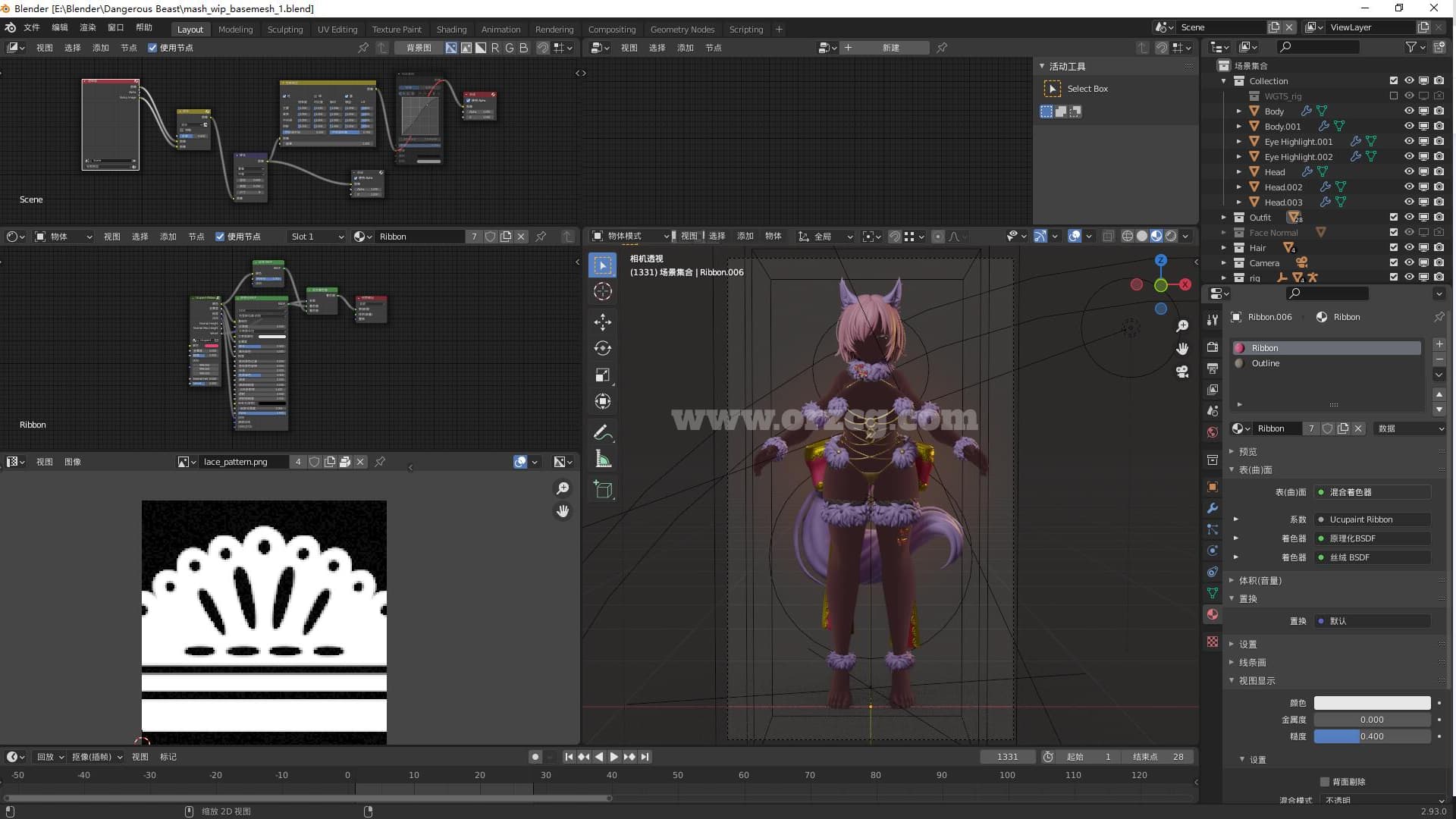Image resolution: width=1456 pixels, height=819 pixels.
Task: Open the Object Data mesh properties tab
Action: click(1213, 593)
